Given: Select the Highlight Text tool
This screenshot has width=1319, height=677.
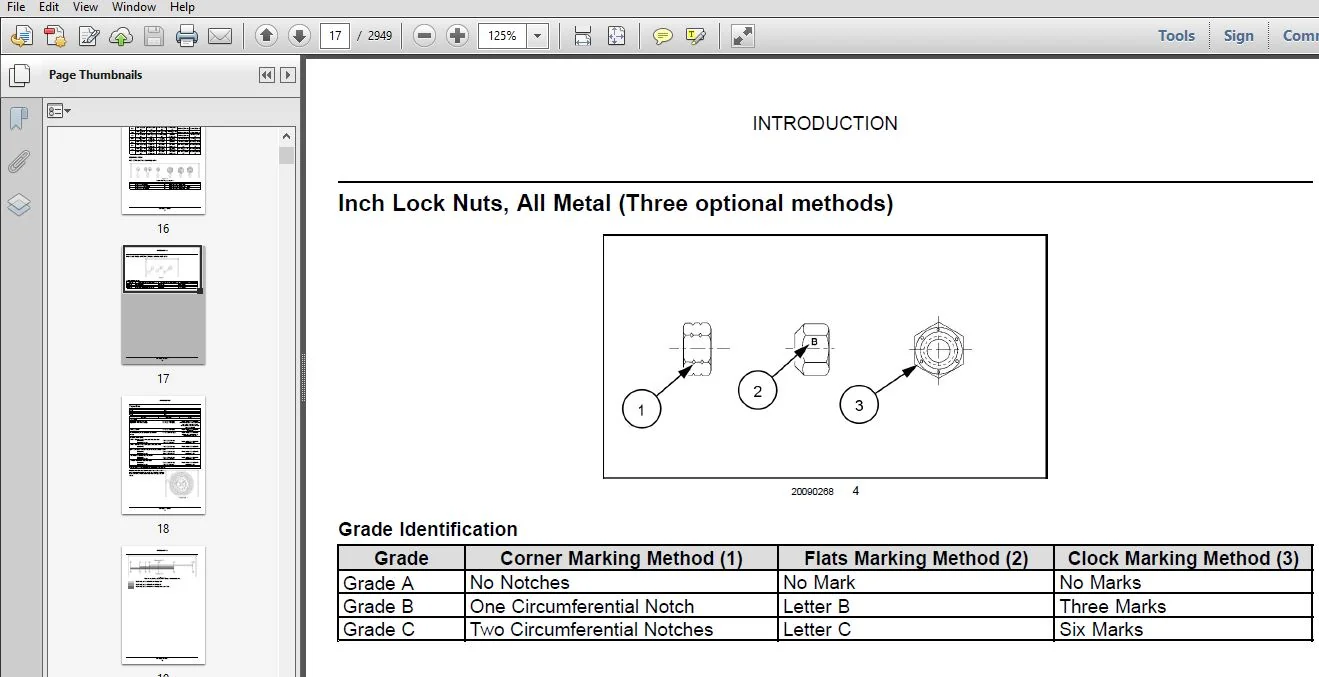Looking at the screenshot, I should tap(696, 36).
